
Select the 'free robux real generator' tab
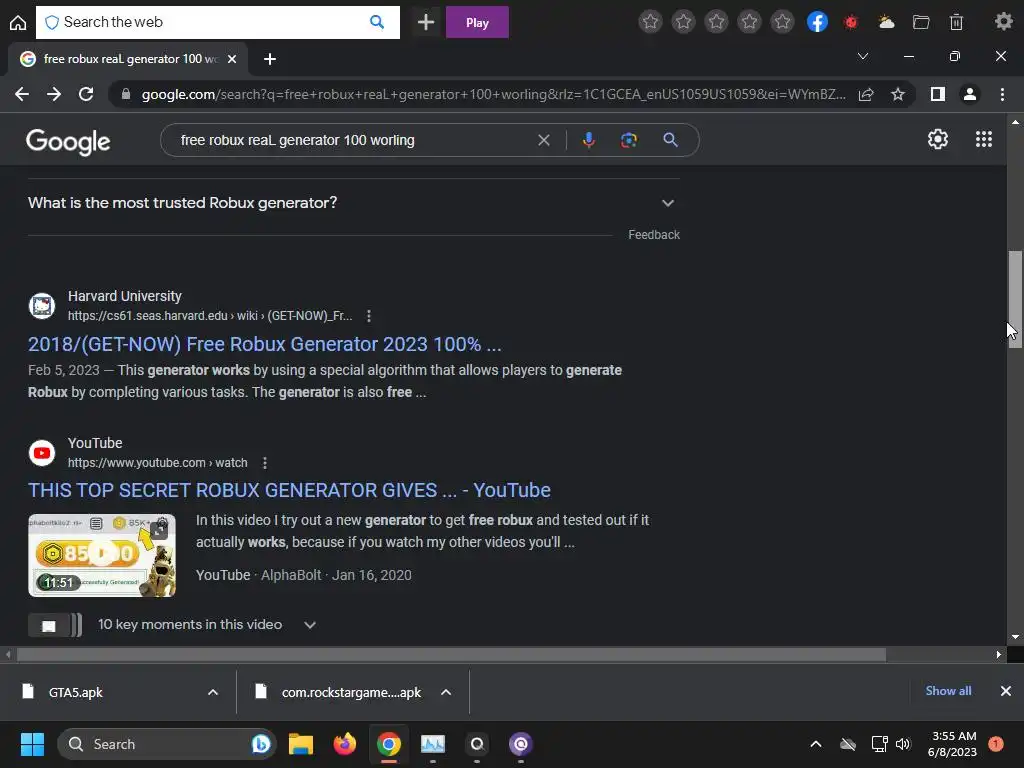pos(127,59)
